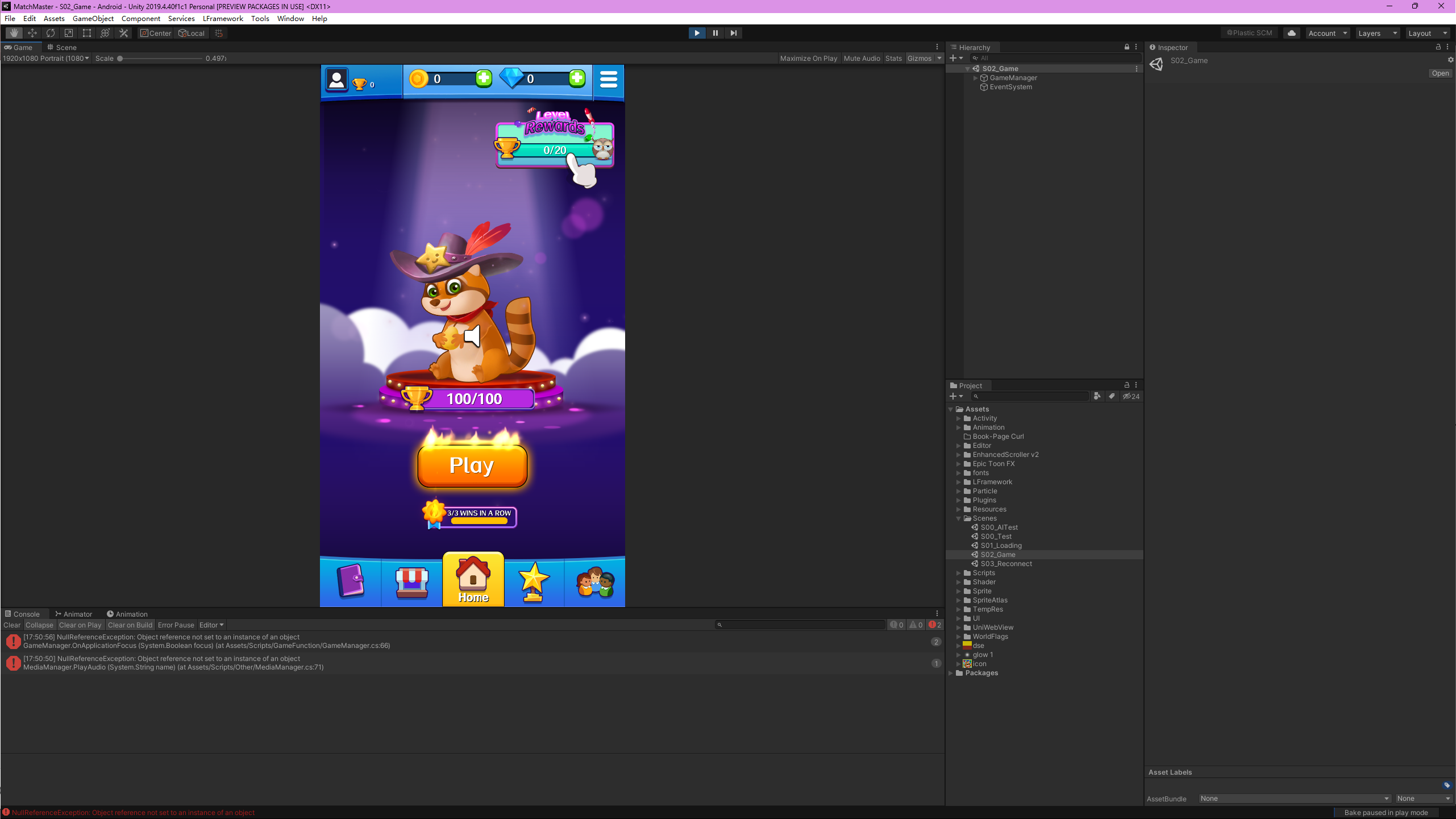The width and height of the screenshot is (1456, 819).
Task: Toggle Mute Audio in Game view
Action: pyautogui.click(x=862, y=59)
